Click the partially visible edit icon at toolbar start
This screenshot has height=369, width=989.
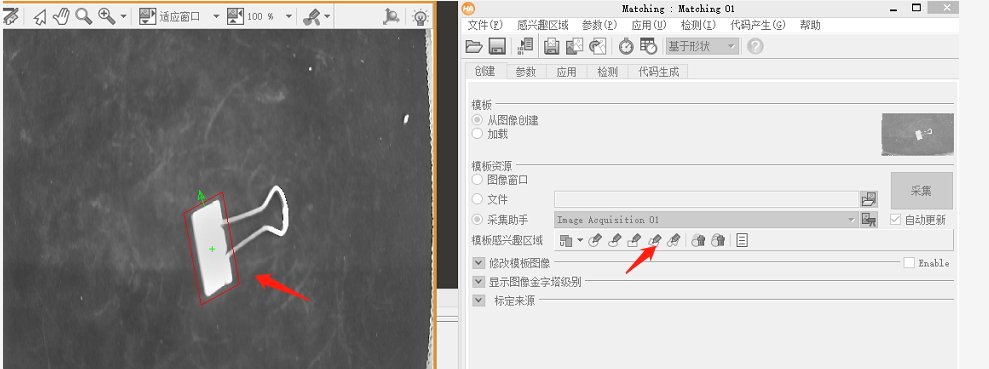11,16
